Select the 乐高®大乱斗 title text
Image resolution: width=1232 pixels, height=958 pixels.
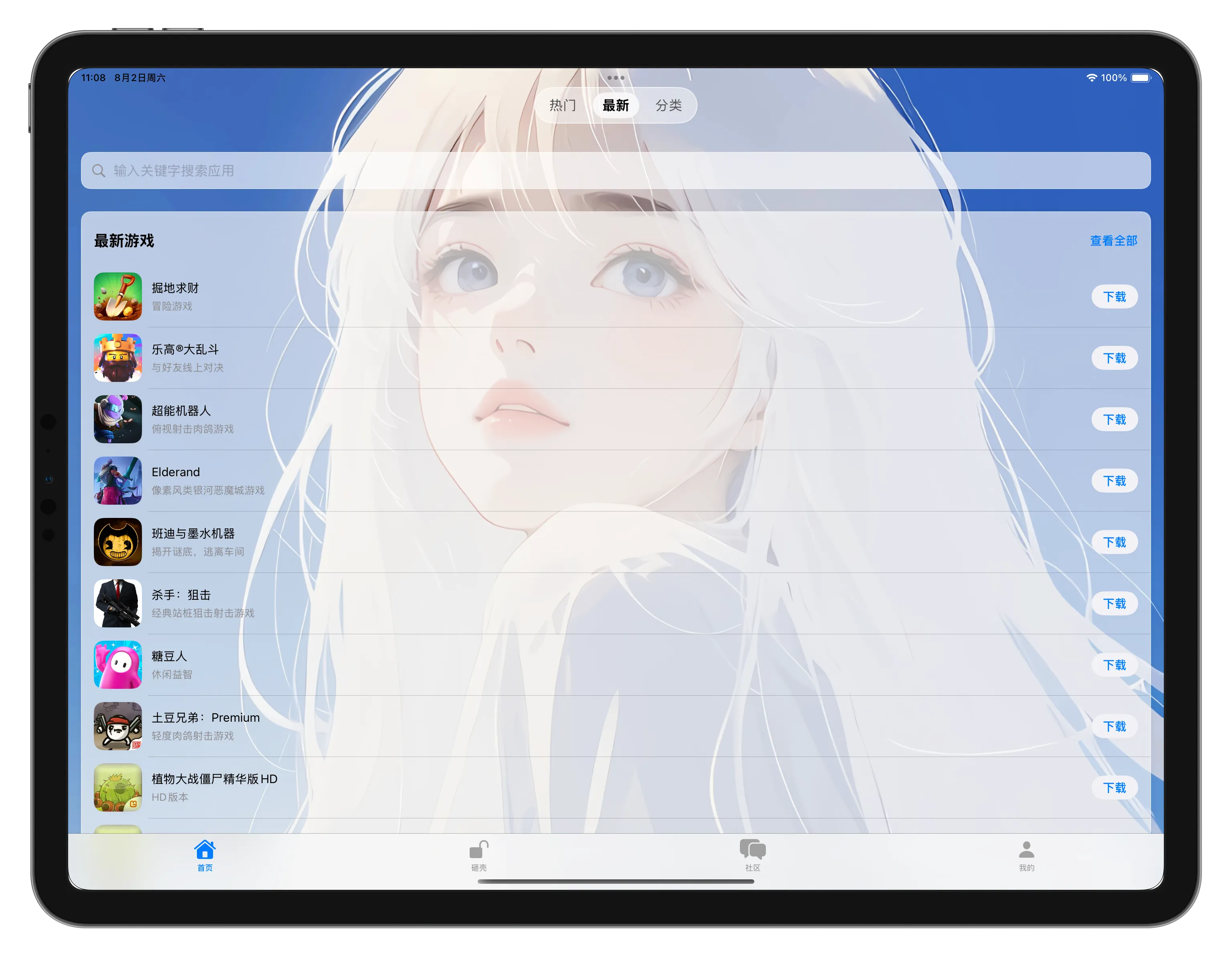point(185,350)
